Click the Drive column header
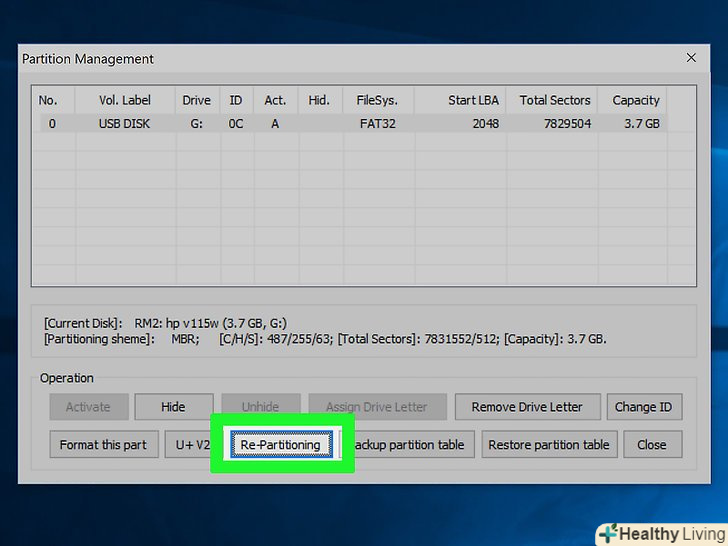Screen dimensions: 728x546 click(x=197, y=100)
